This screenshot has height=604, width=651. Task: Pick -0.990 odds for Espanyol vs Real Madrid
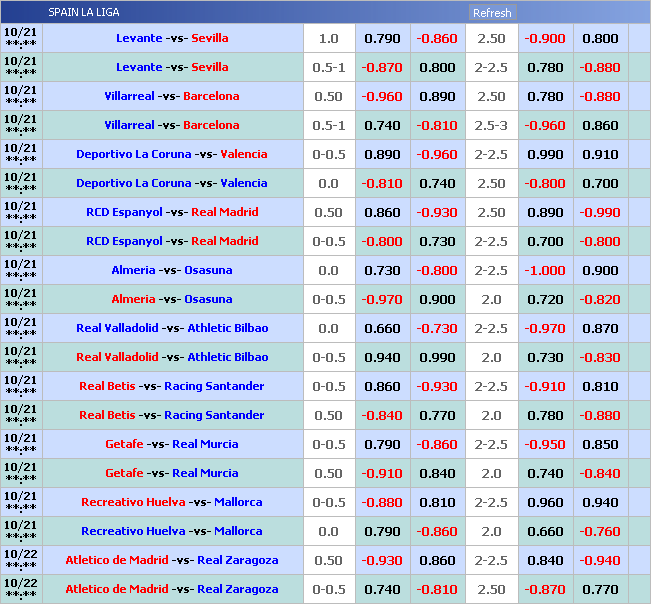coord(600,213)
